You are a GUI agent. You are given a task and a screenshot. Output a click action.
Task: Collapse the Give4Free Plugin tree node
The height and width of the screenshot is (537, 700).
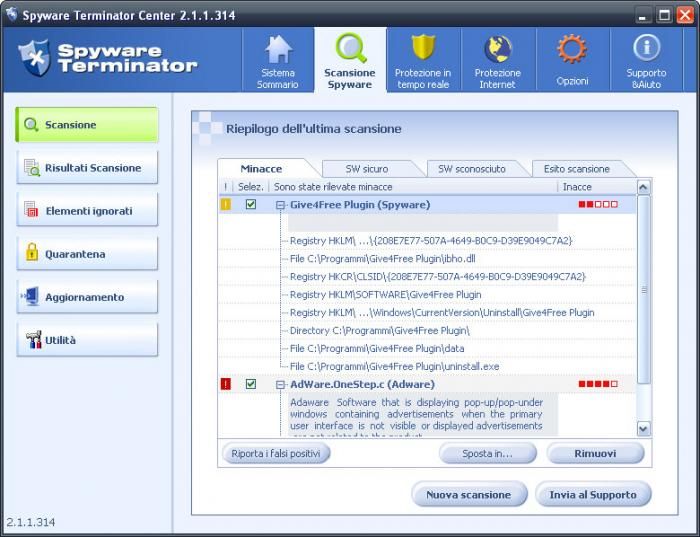coord(281,205)
